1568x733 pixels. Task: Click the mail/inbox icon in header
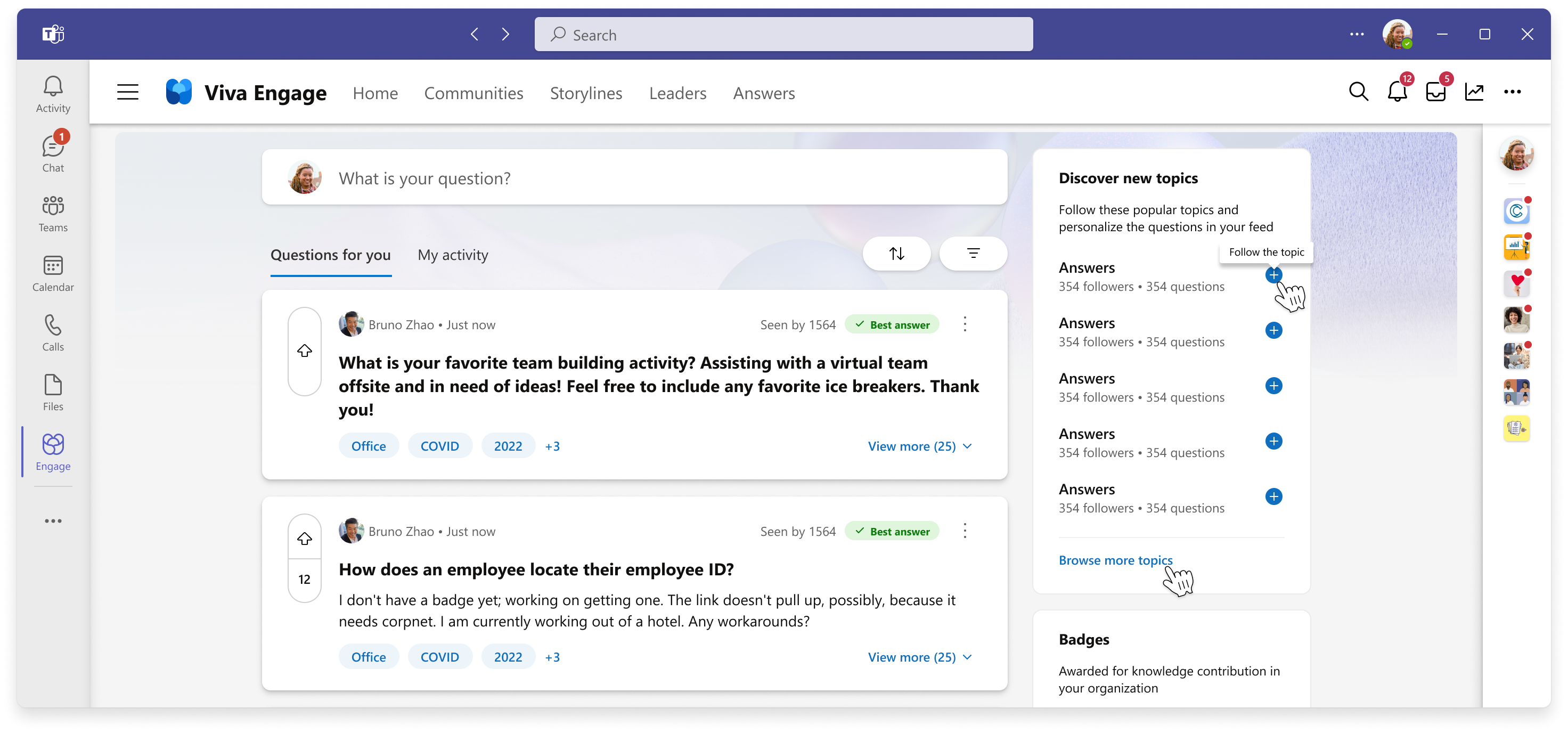pos(1436,92)
